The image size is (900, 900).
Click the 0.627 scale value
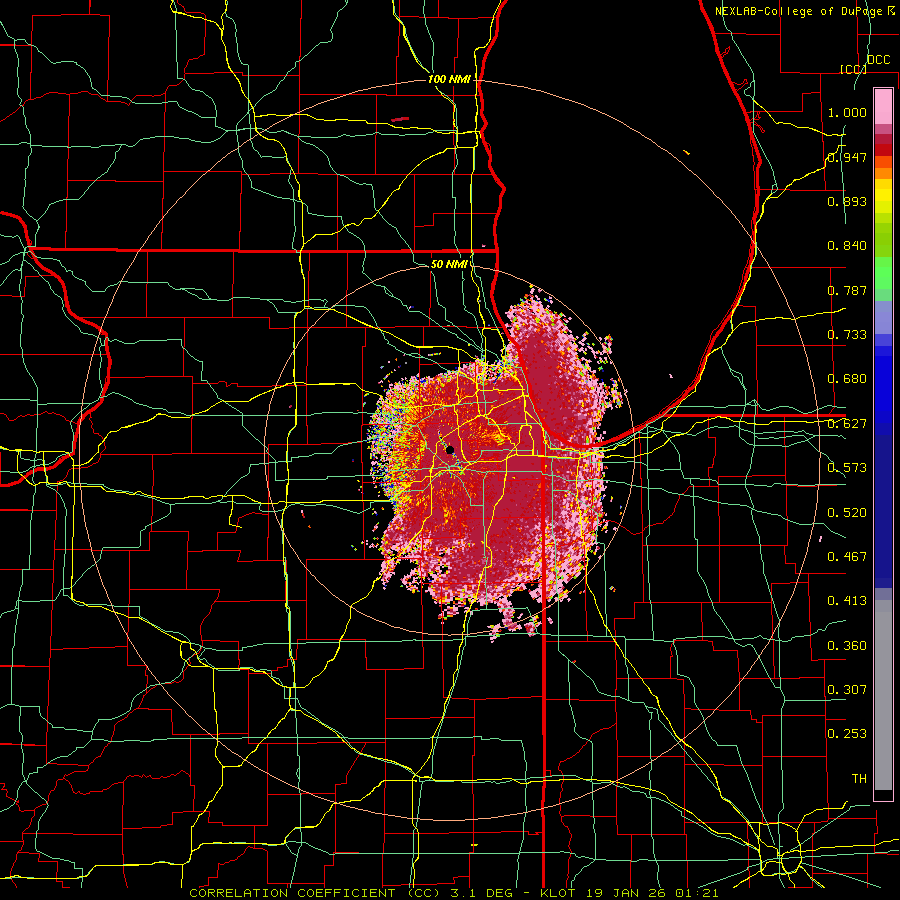pyautogui.click(x=847, y=424)
